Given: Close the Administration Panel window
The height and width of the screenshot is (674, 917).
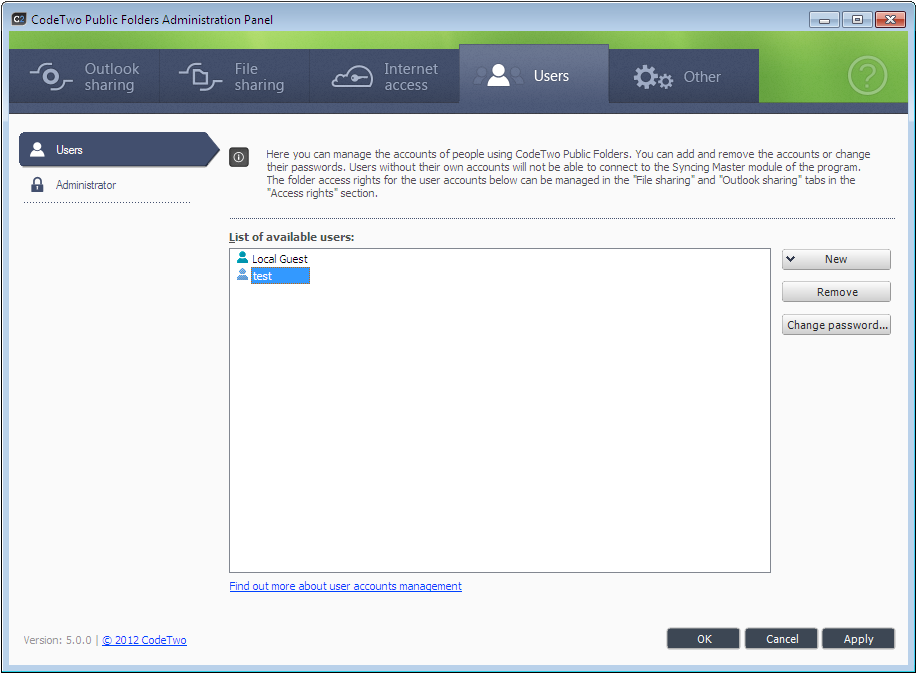Looking at the screenshot, I should pyautogui.click(x=890, y=20).
